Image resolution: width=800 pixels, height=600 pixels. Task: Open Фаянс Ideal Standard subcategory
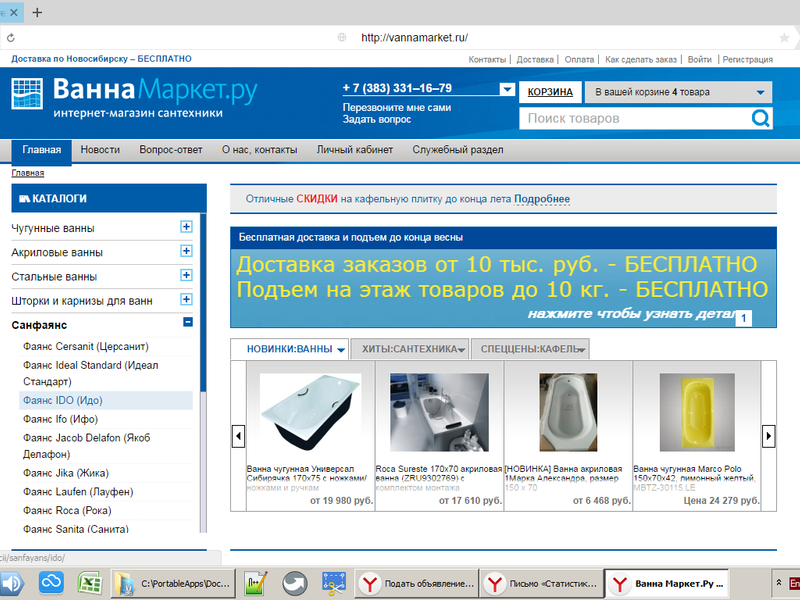[91, 373]
